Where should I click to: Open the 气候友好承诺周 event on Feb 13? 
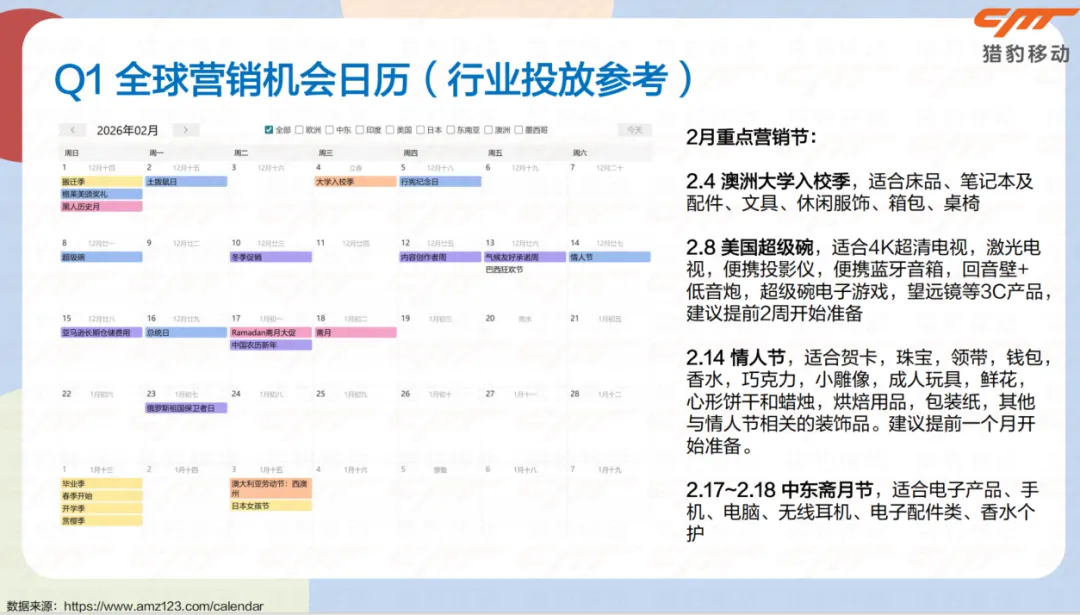click(525, 257)
